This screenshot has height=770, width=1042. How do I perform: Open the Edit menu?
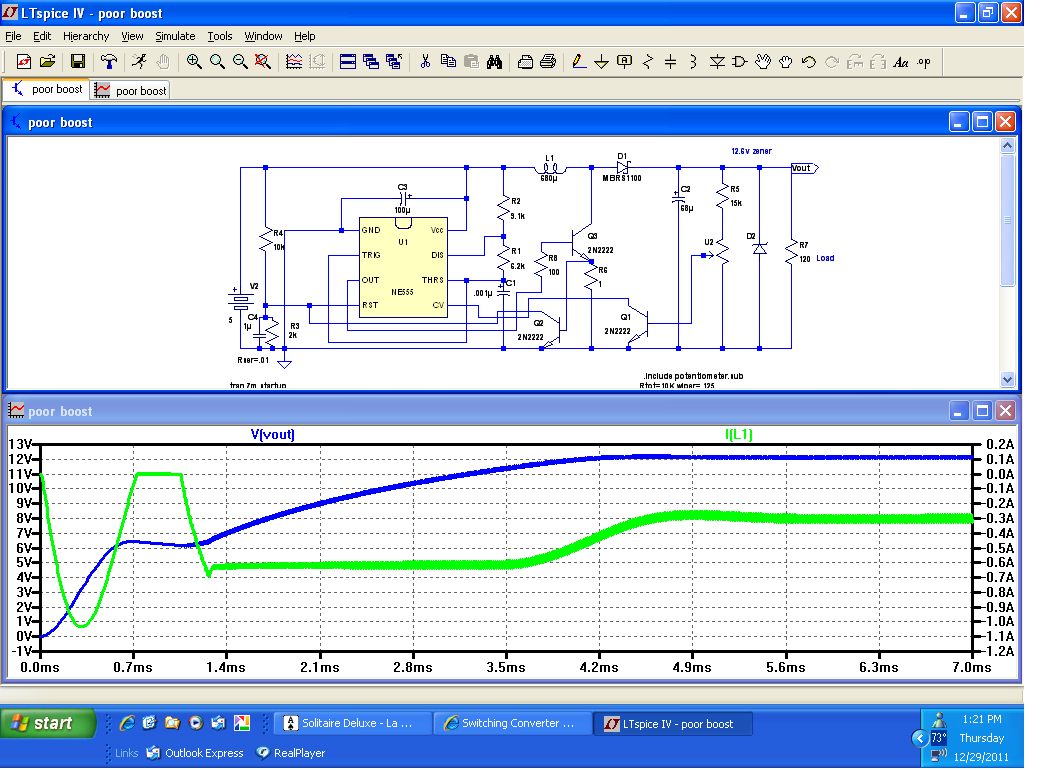click(x=42, y=36)
